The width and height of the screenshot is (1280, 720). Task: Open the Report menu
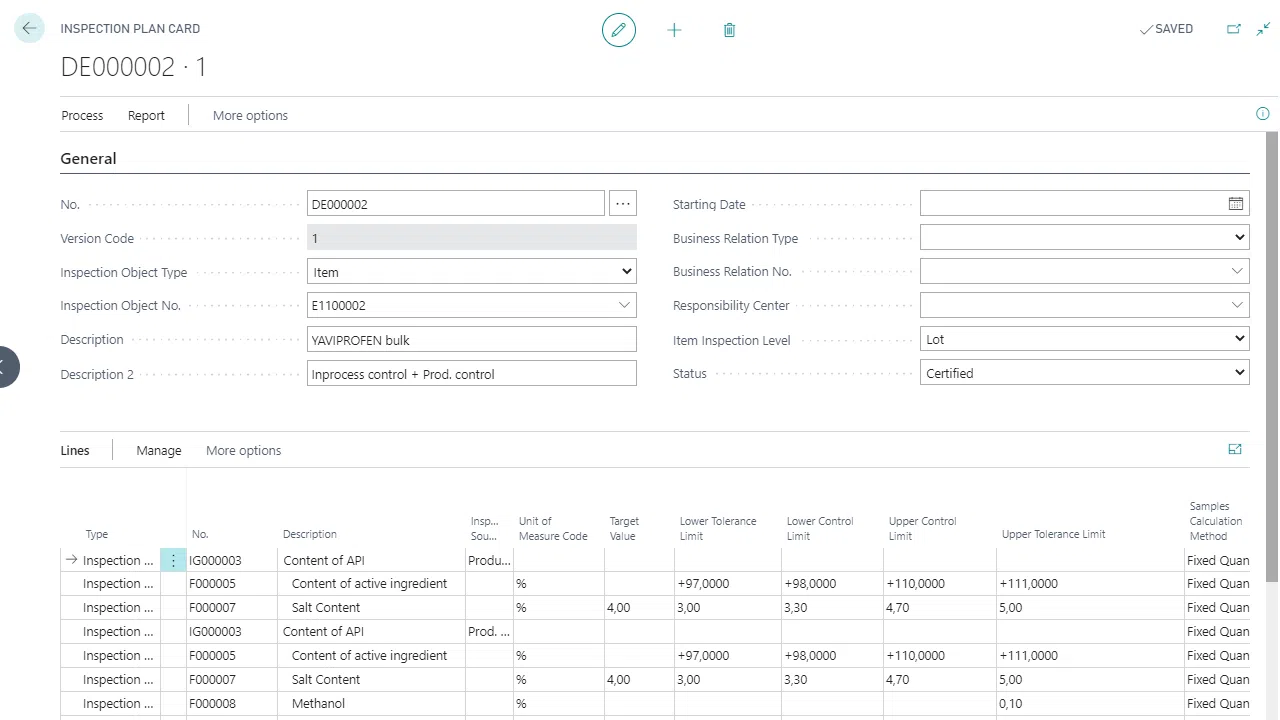[x=146, y=115]
